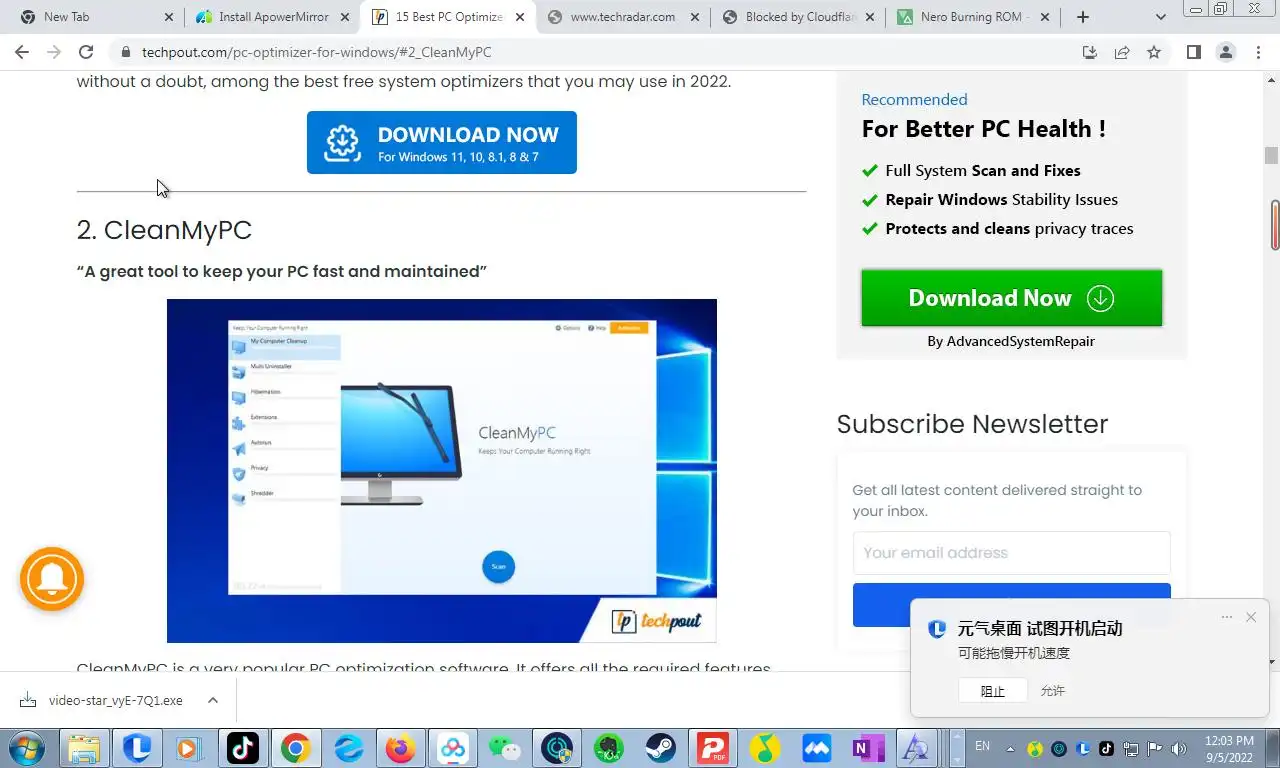This screenshot has height=768, width=1280.
Task: Click the Recommended label
Action: click(914, 99)
